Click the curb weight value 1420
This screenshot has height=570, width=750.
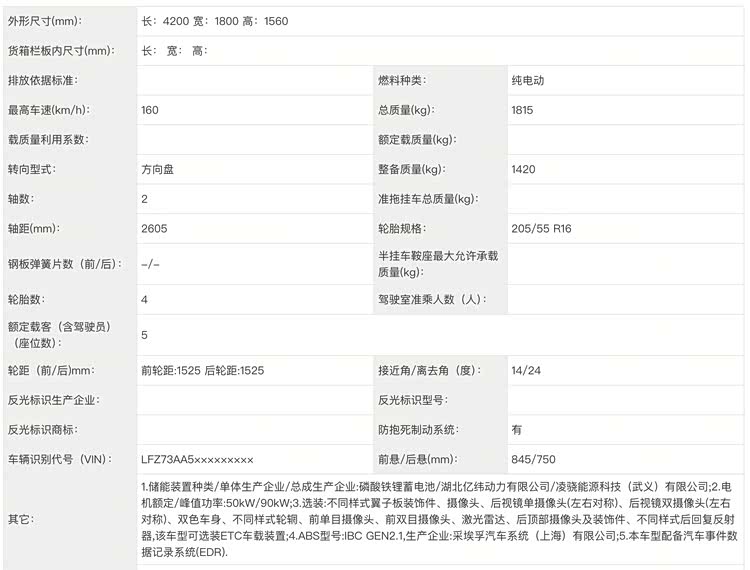(x=523, y=170)
